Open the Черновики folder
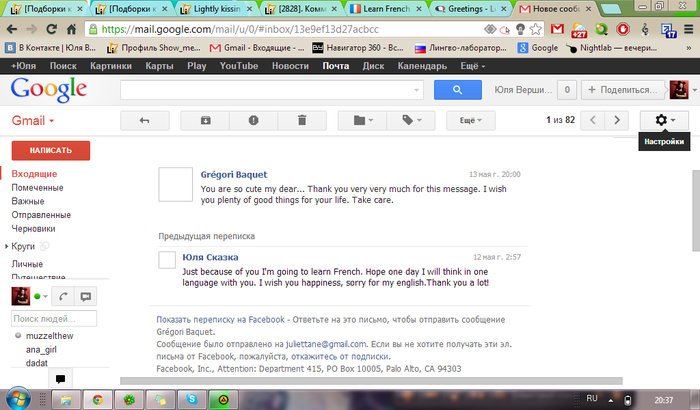This screenshot has width=700, height=410. (x=33, y=229)
